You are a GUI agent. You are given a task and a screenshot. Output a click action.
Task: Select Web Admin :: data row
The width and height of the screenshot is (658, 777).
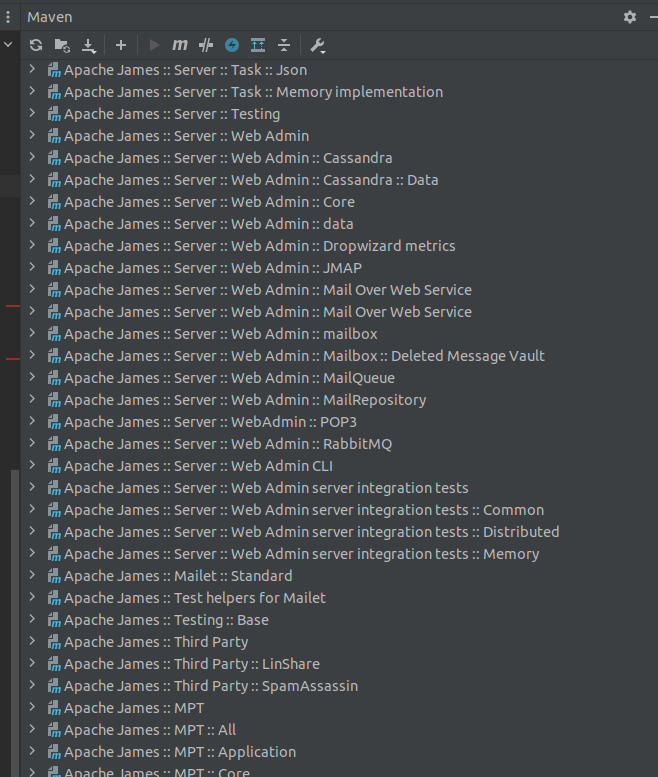pyautogui.click(x=339, y=224)
